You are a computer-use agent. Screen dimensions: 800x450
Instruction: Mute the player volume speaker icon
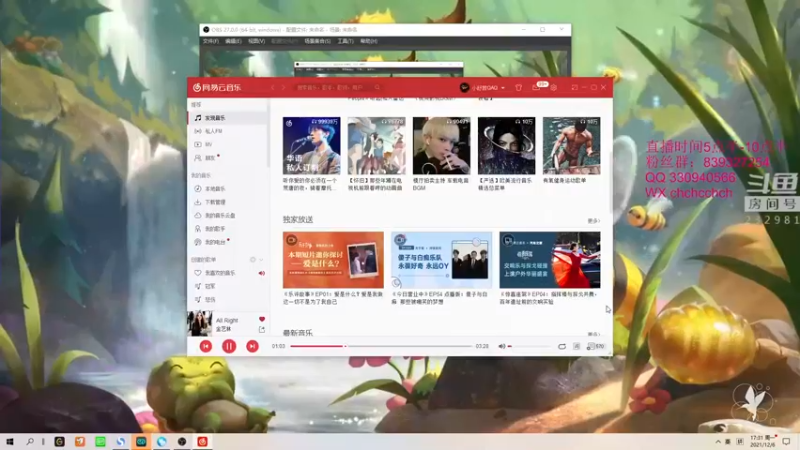tap(502, 346)
